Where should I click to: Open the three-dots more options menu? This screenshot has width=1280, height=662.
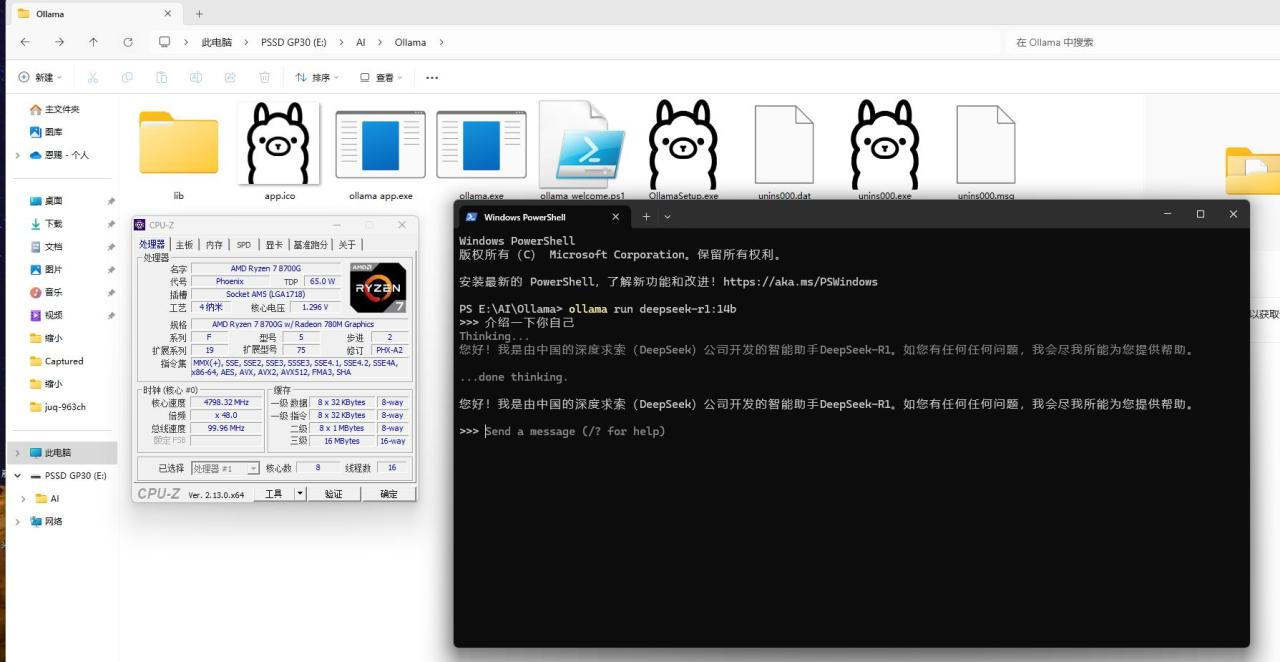432,77
